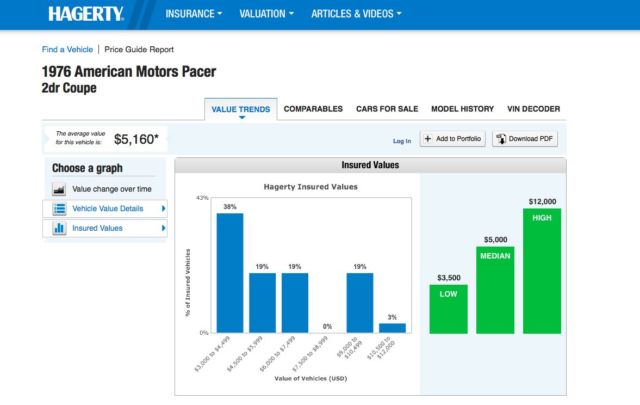Click the bar chart icon beside Insured Values
This screenshot has width=640, height=405.
pyautogui.click(x=59, y=228)
